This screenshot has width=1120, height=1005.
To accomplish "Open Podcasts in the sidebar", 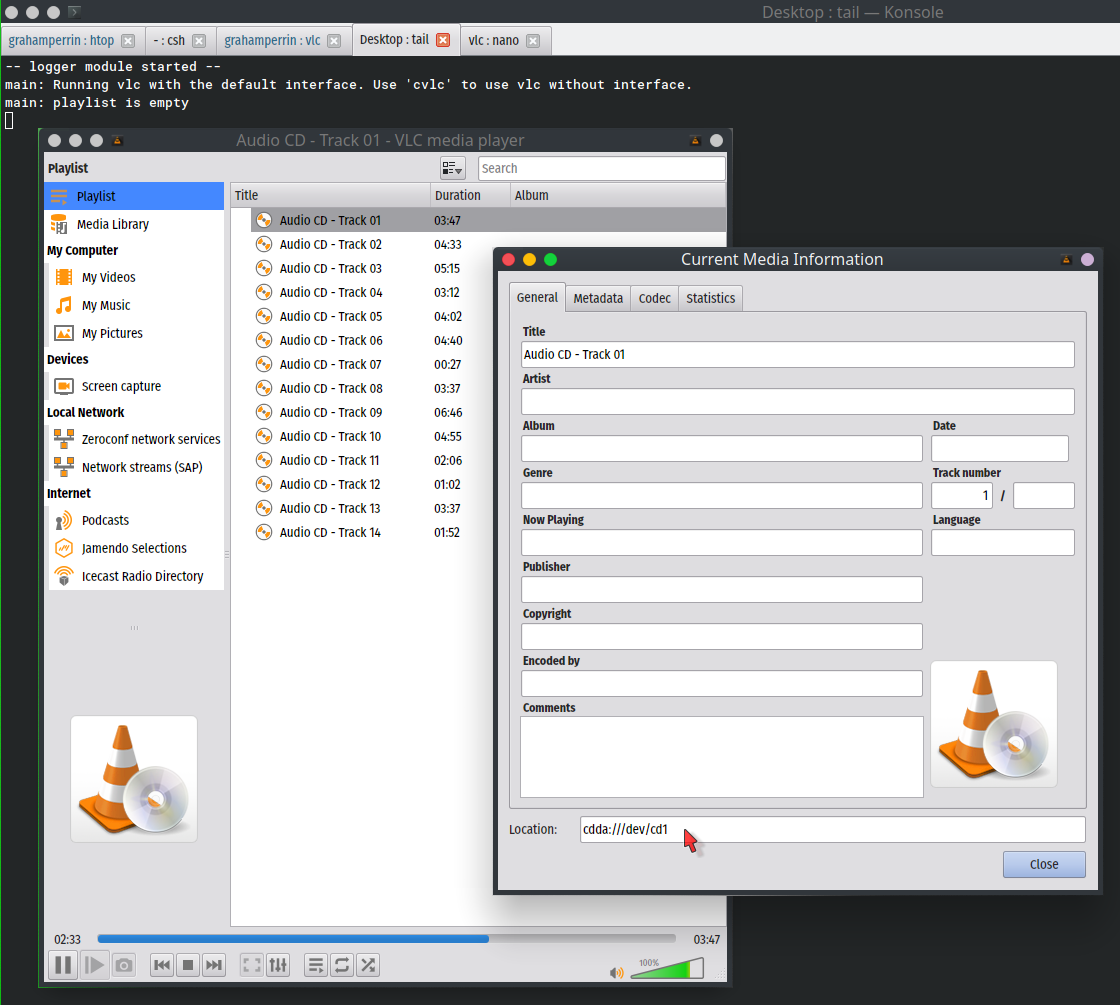I will 105,520.
